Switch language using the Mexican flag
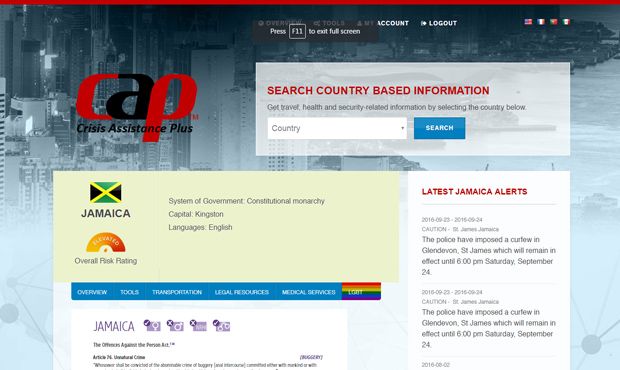 tap(566, 22)
